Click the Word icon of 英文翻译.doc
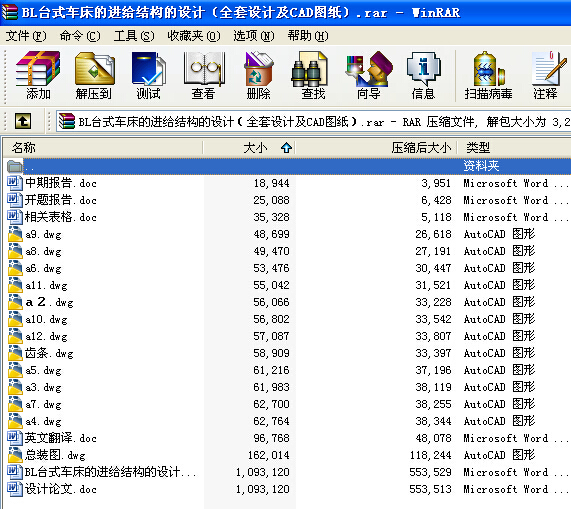Screen dimensions: 571x509 15,438
